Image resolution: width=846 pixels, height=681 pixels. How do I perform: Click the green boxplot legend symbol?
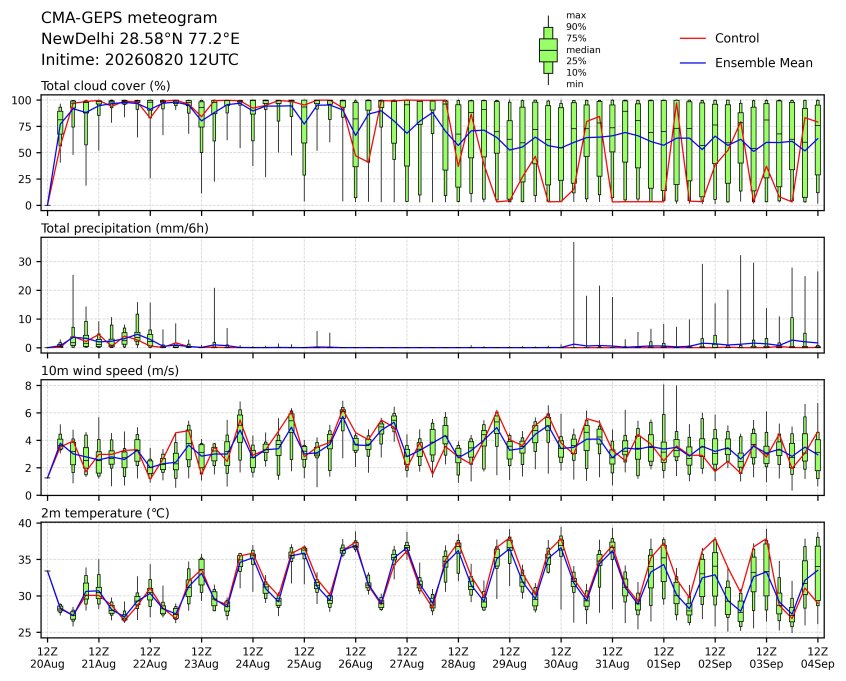click(548, 50)
